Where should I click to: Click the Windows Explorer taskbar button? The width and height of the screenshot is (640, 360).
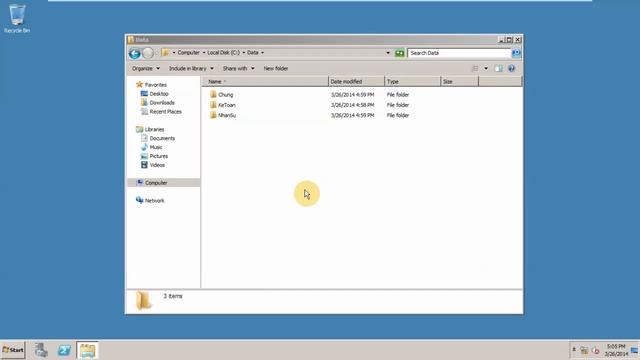[x=87, y=350]
